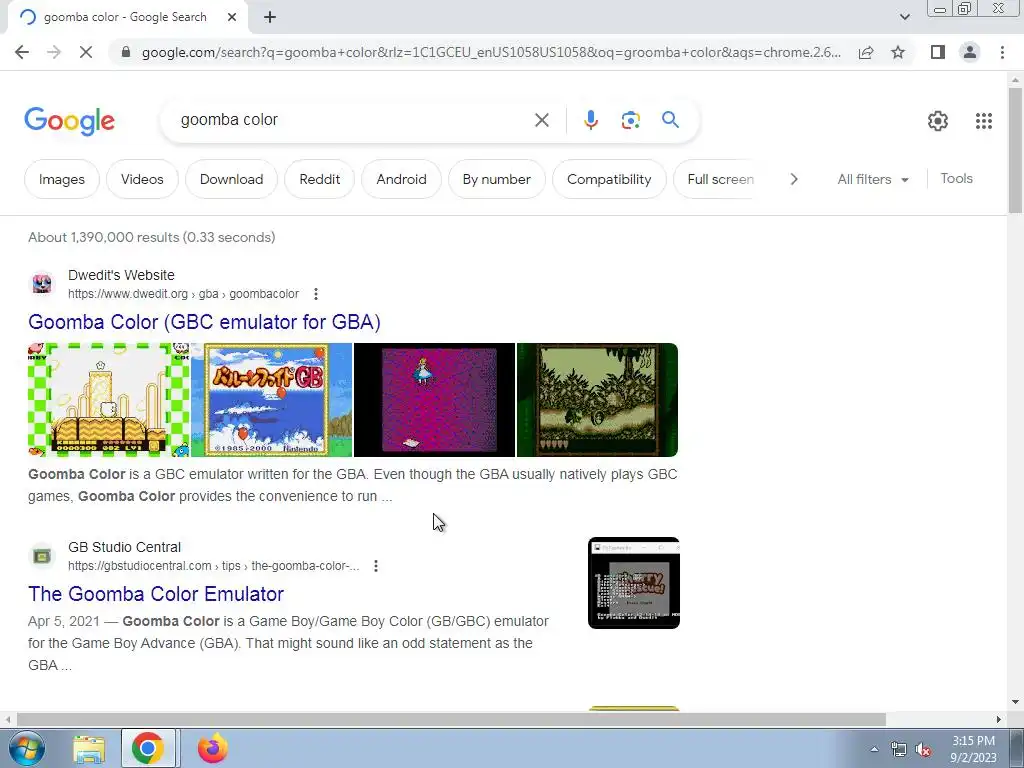Clear the search box text
Viewport: 1024px width, 768px height.
pyautogui.click(x=541, y=120)
